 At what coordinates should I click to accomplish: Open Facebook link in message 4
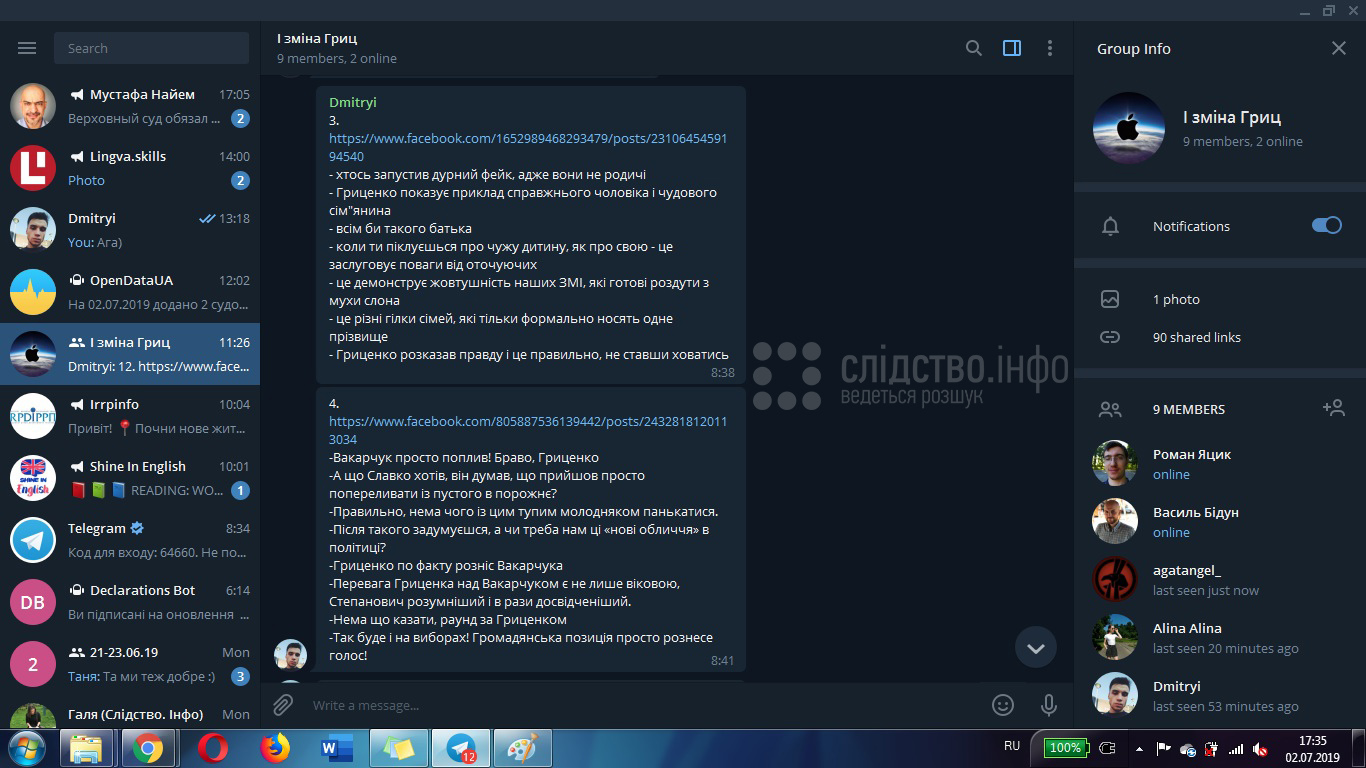(x=528, y=430)
